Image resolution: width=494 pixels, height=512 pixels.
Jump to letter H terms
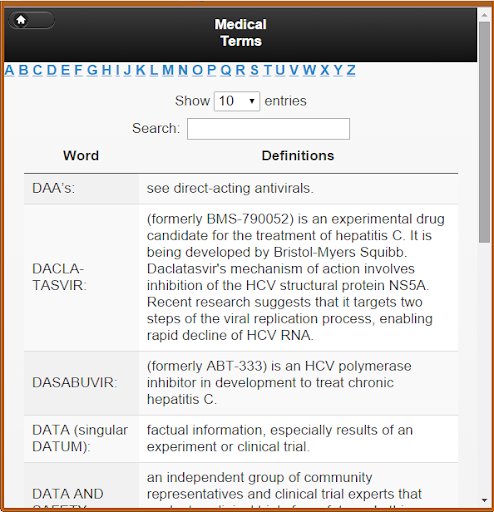tap(107, 70)
